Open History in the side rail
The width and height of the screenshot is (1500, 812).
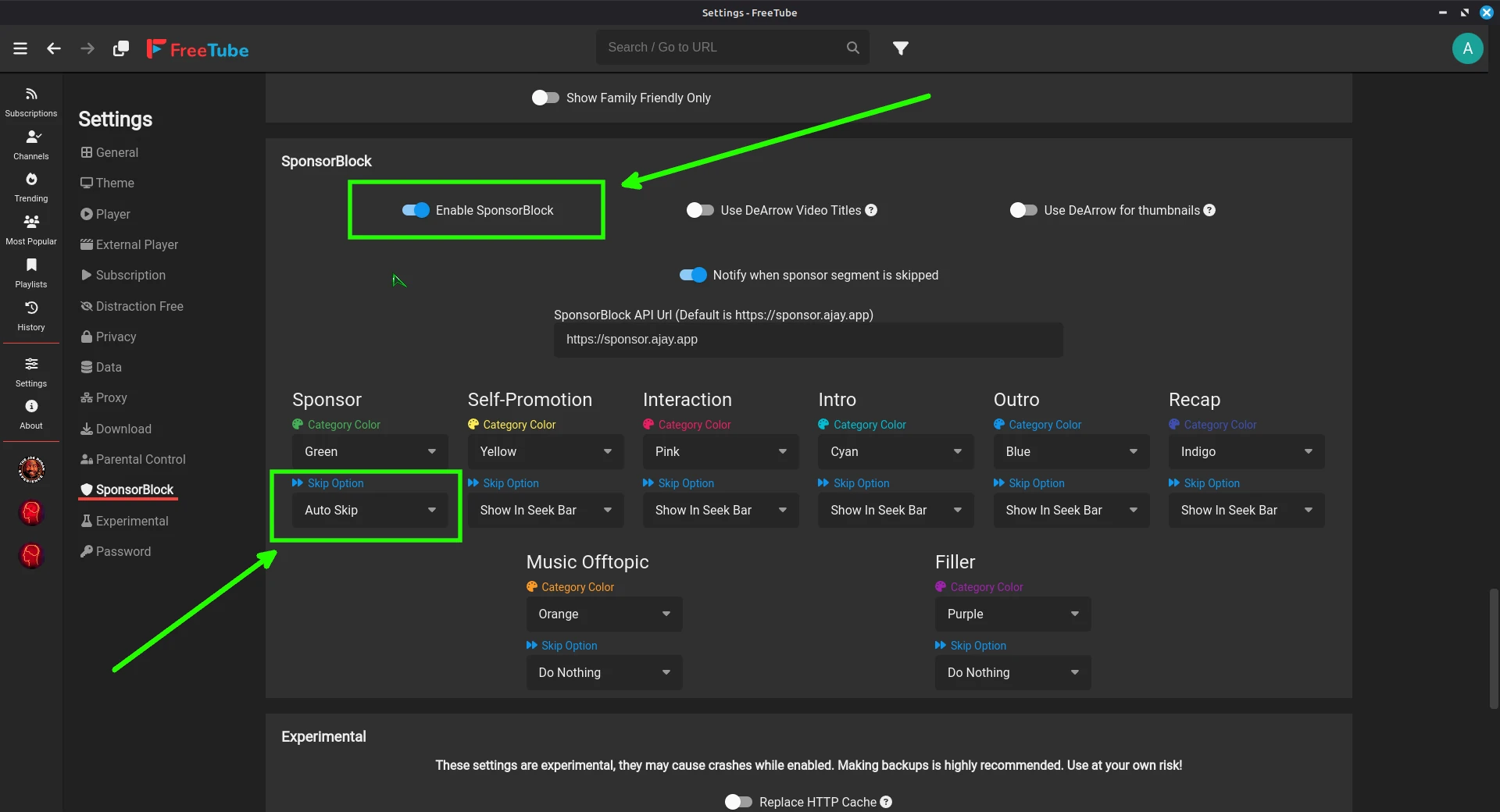31,316
